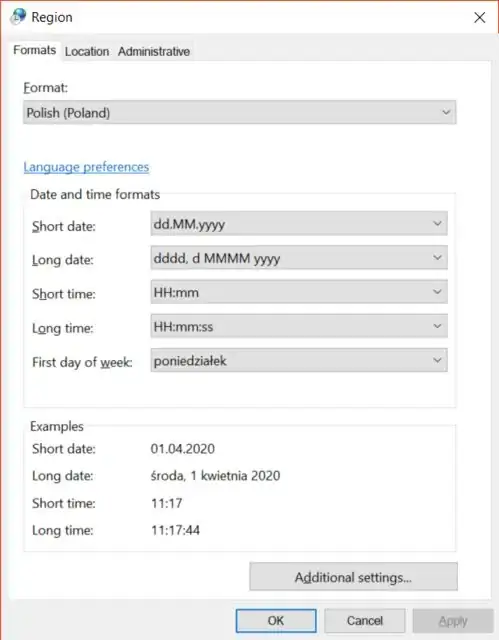The width and height of the screenshot is (499, 640).
Task: Click the Region globe icon in title bar
Action: (x=18, y=16)
